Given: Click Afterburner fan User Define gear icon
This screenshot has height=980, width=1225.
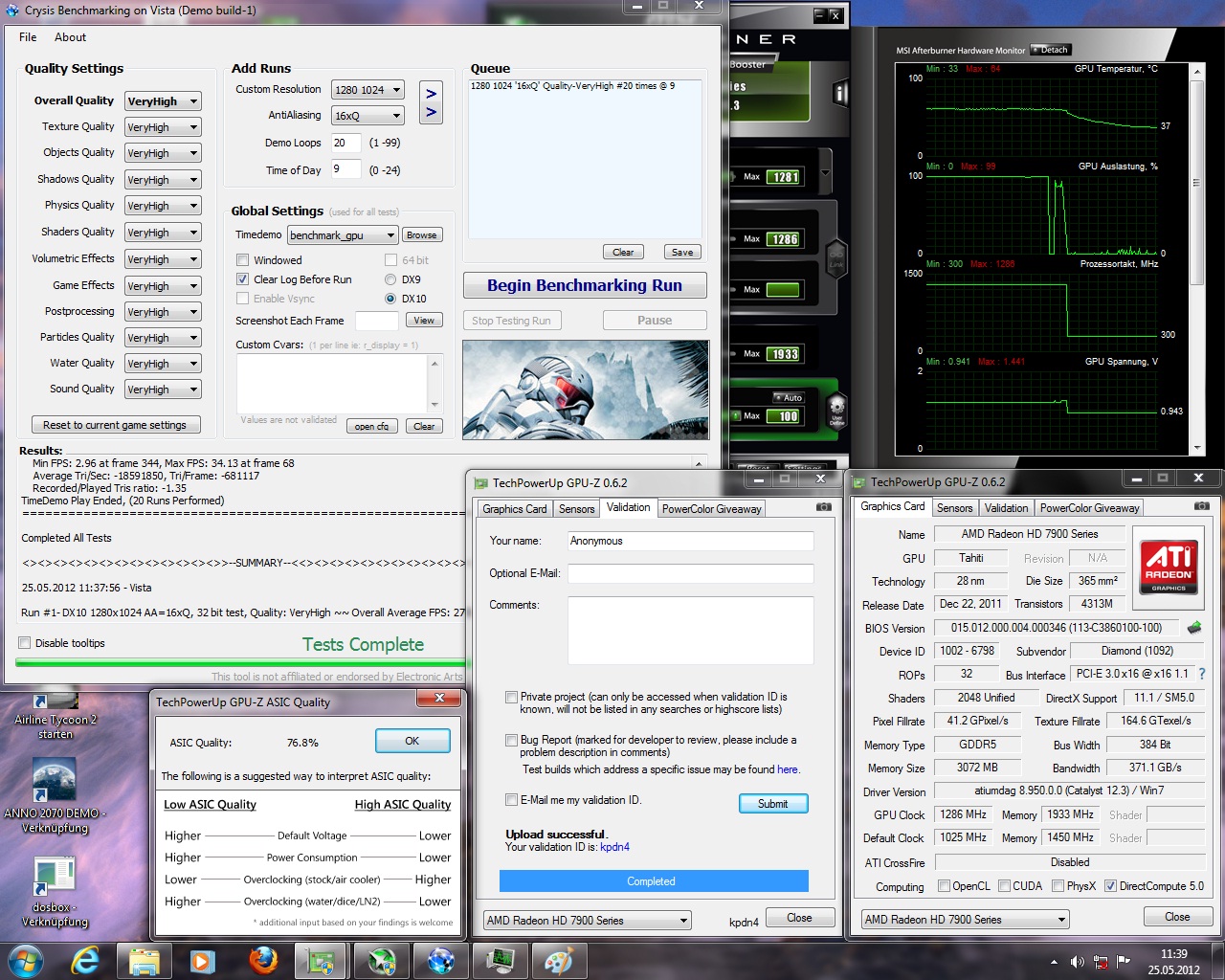Looking at the screenshot, I should (x=836, y=412).
